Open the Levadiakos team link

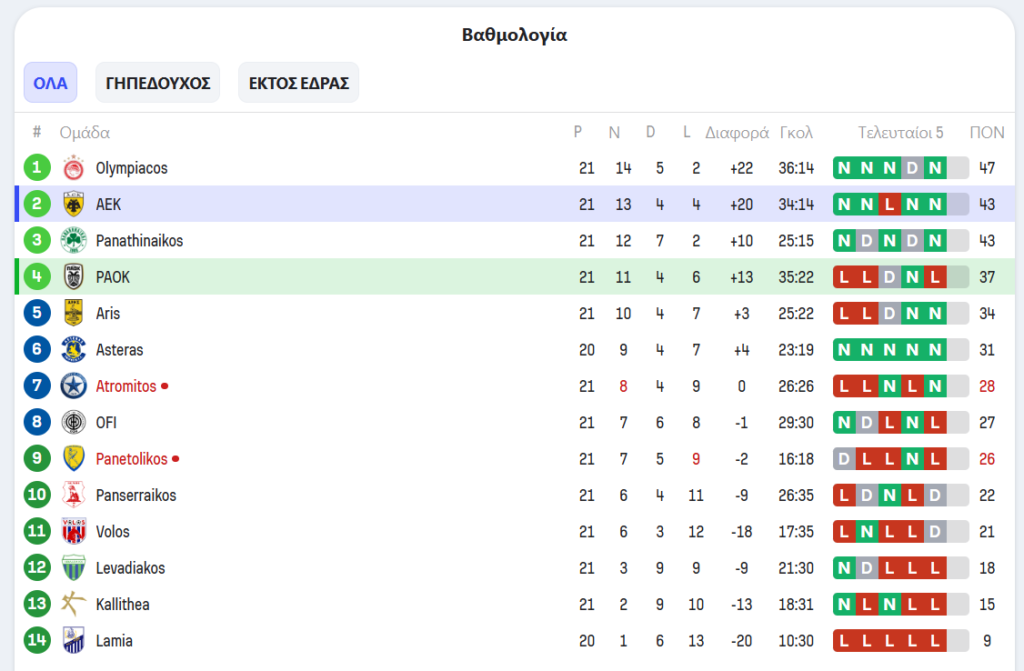click(x=130, y=568)
